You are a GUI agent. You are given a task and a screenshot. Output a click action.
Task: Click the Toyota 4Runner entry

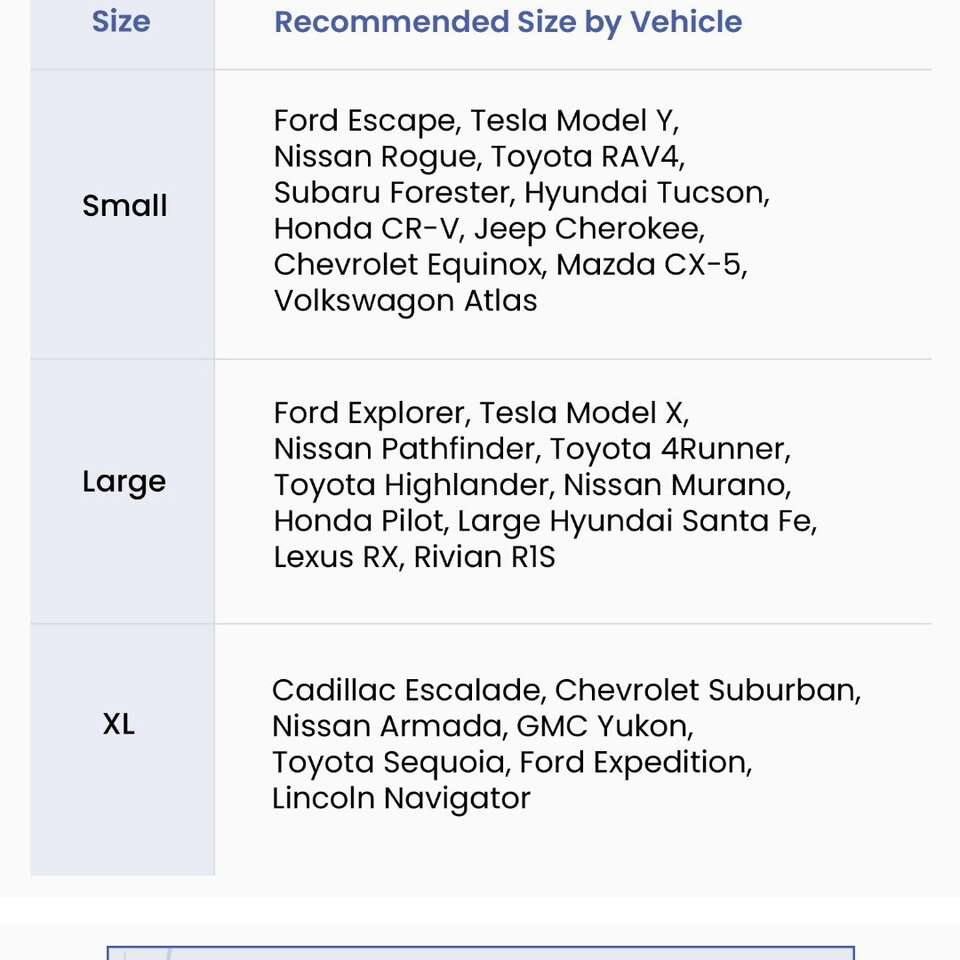(668, 449)
